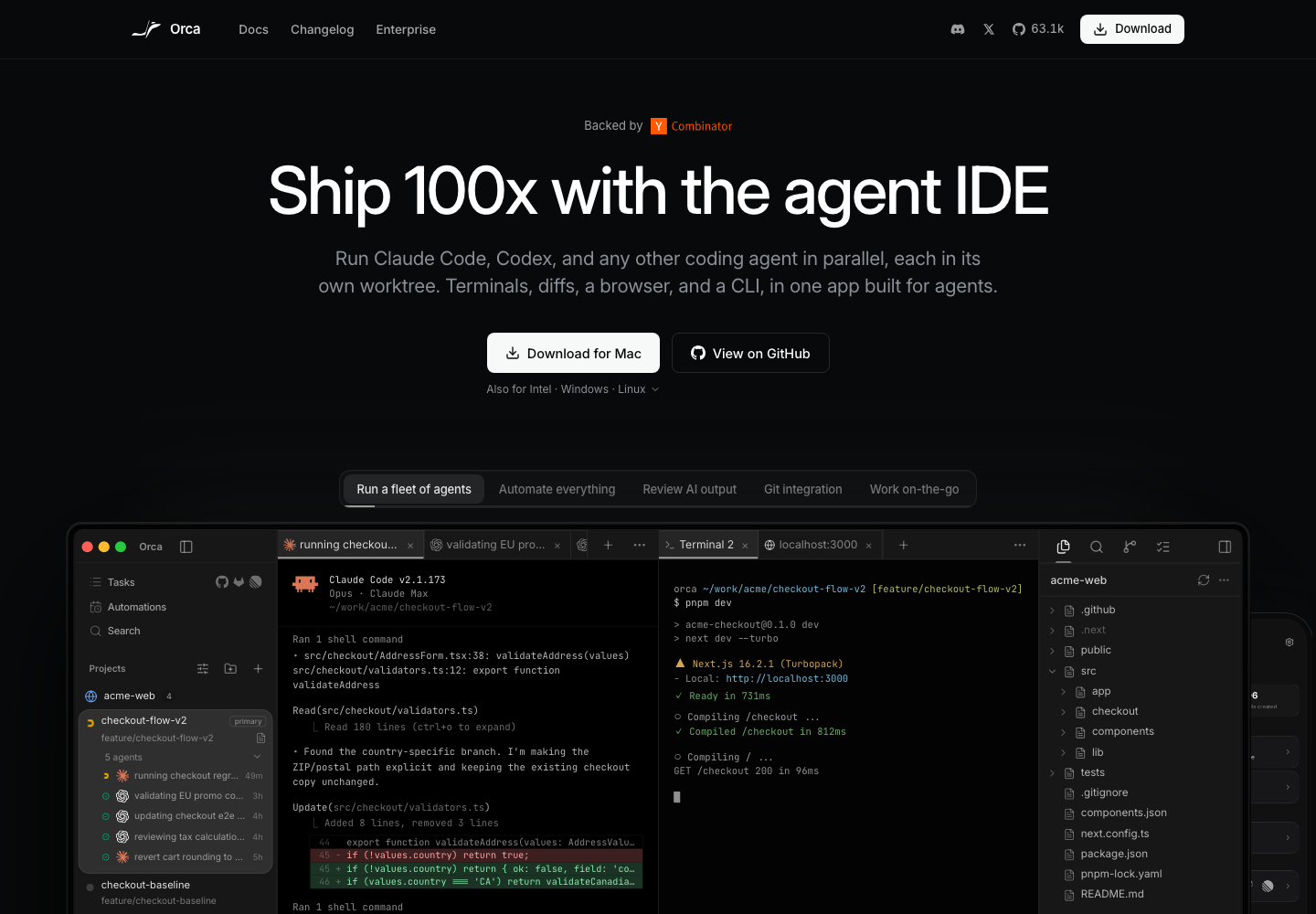Click the plus icon next to Projects
Viewport: 1316px width, 914px height.
(258, 669)
